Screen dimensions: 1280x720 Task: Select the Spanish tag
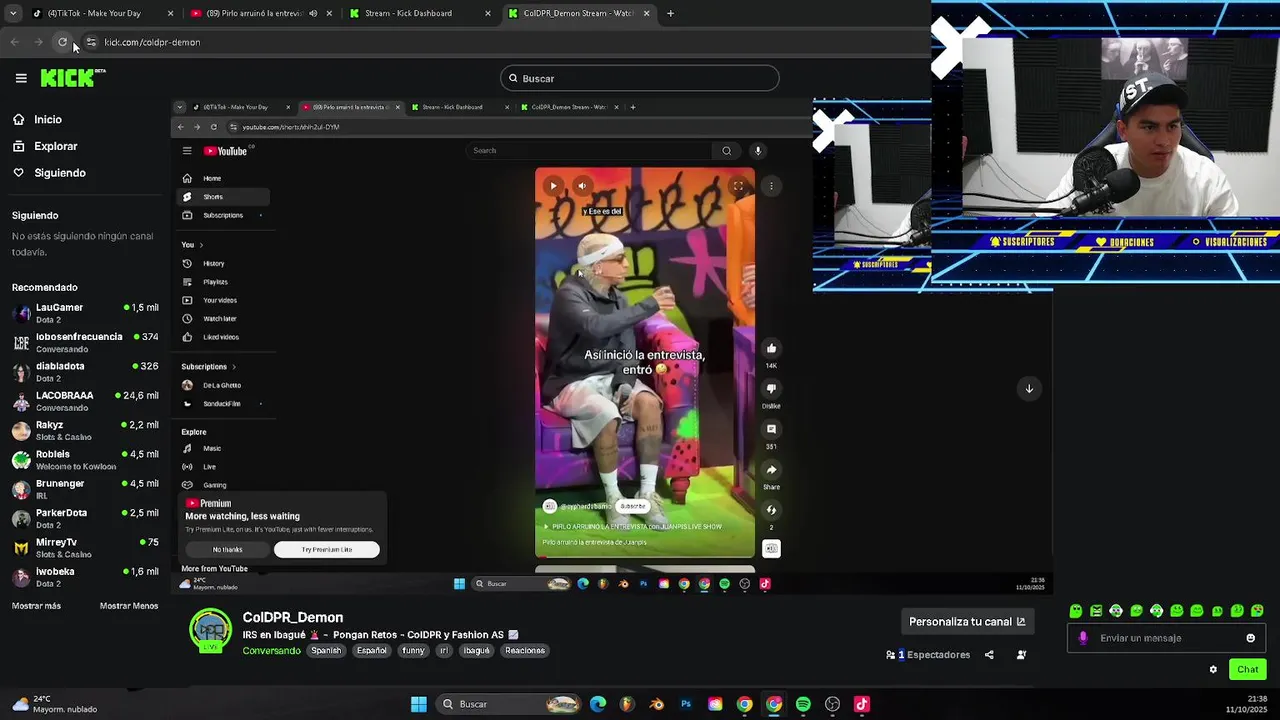click(x=326, y=650)
